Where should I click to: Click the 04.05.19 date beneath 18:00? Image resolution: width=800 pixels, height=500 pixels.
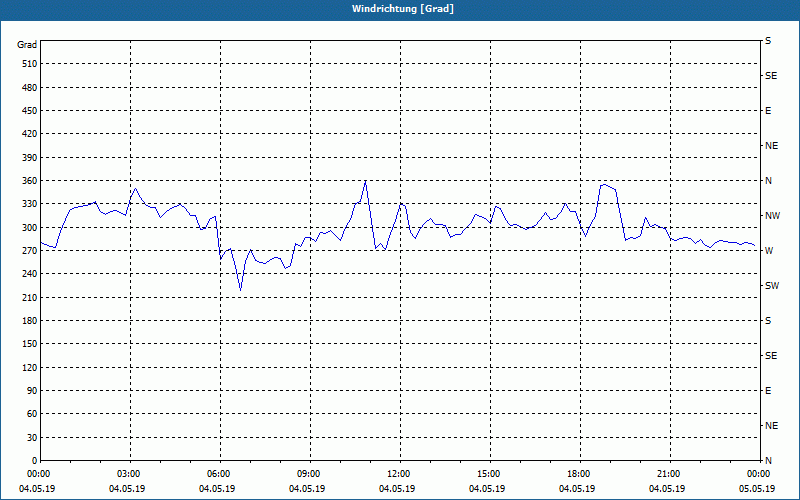(577, 489)
